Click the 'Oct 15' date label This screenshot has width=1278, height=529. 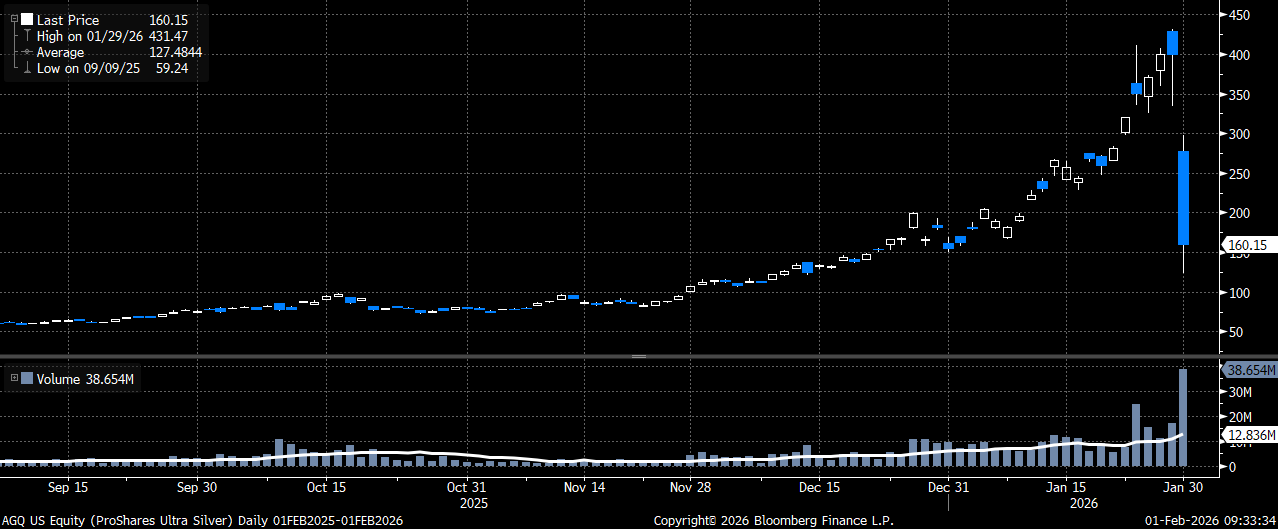326,488
